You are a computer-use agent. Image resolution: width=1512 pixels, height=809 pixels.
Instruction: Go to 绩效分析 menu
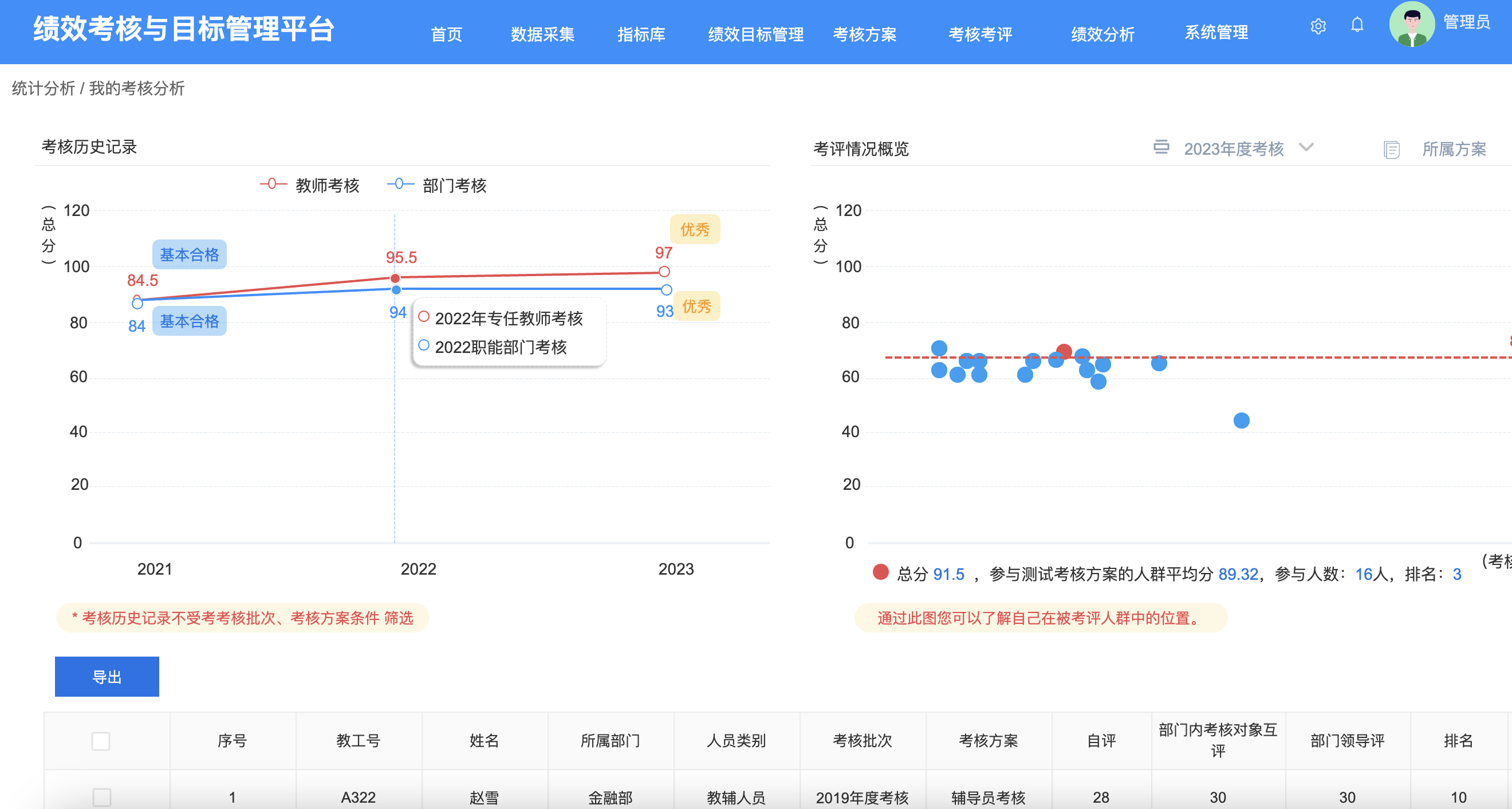coord(1102,34)
